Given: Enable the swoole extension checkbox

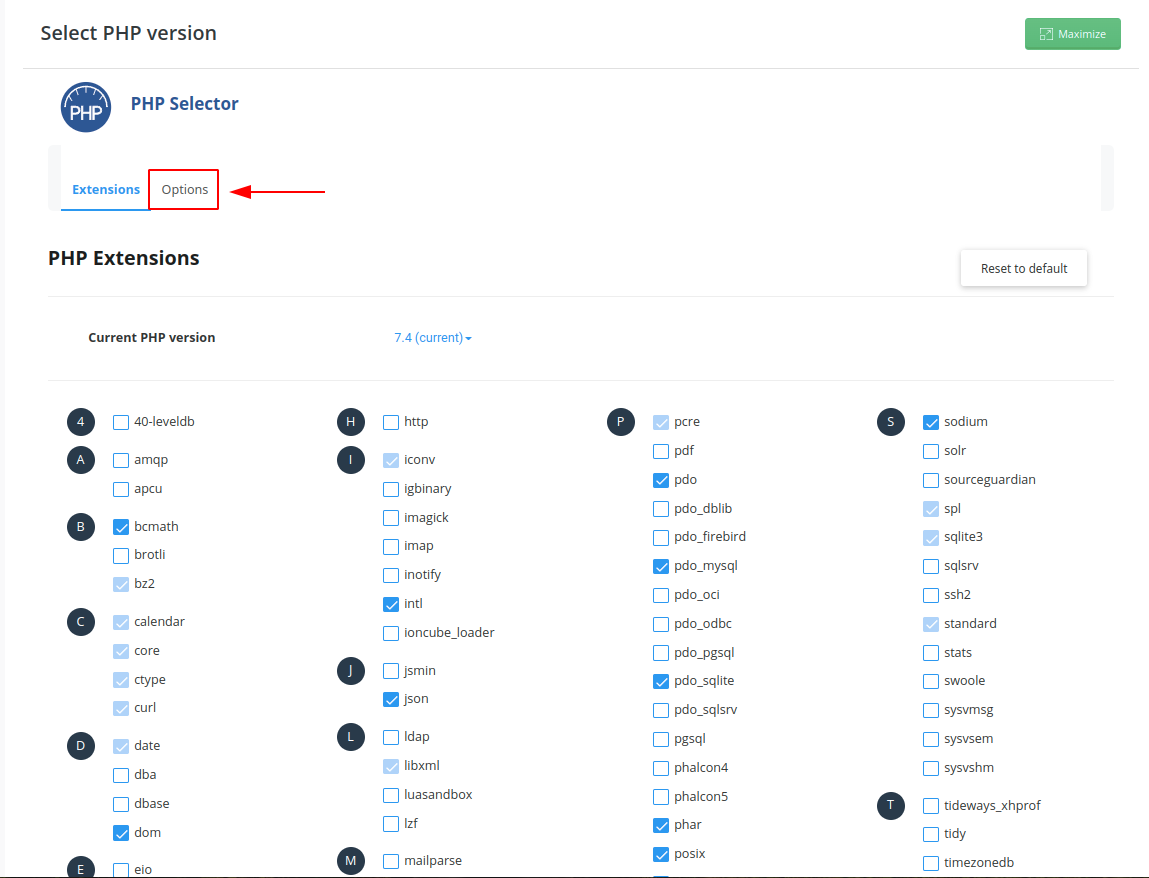Looking at the screenshot, I should pos(931,682).
